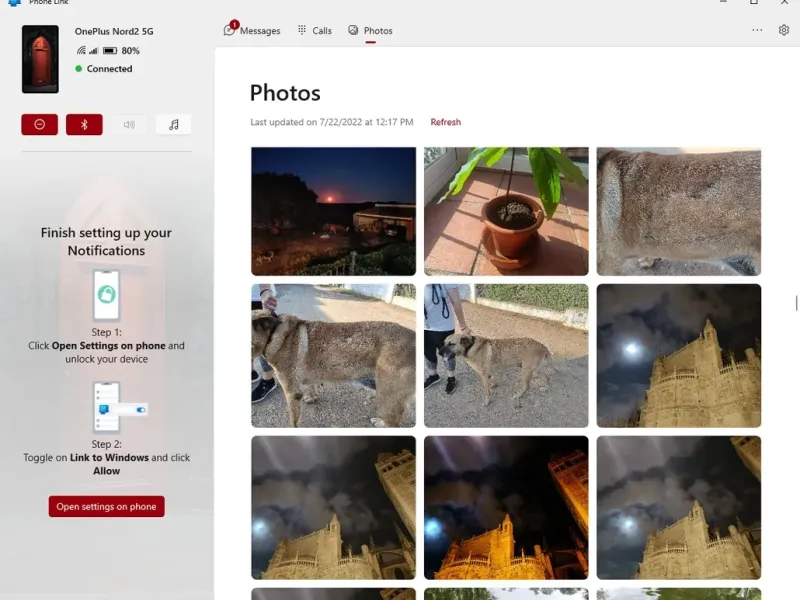Switch to the Calls tab
800x600 pixels.
click(315, 31)
